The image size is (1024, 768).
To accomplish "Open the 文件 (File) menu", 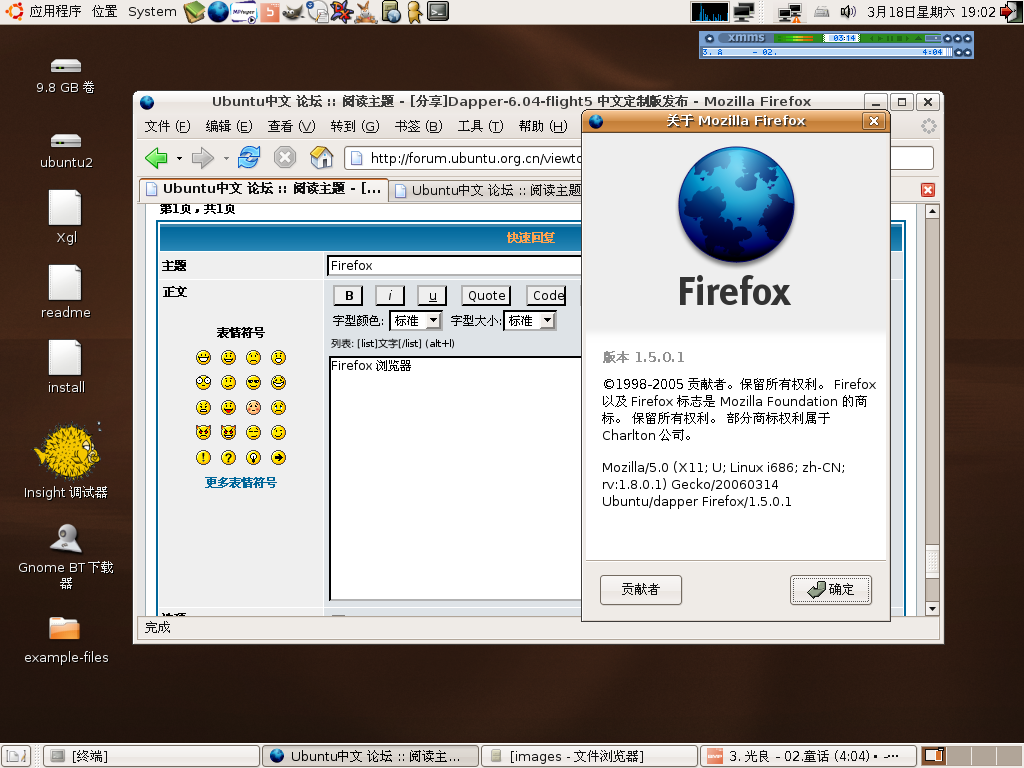I will point(167,126).
